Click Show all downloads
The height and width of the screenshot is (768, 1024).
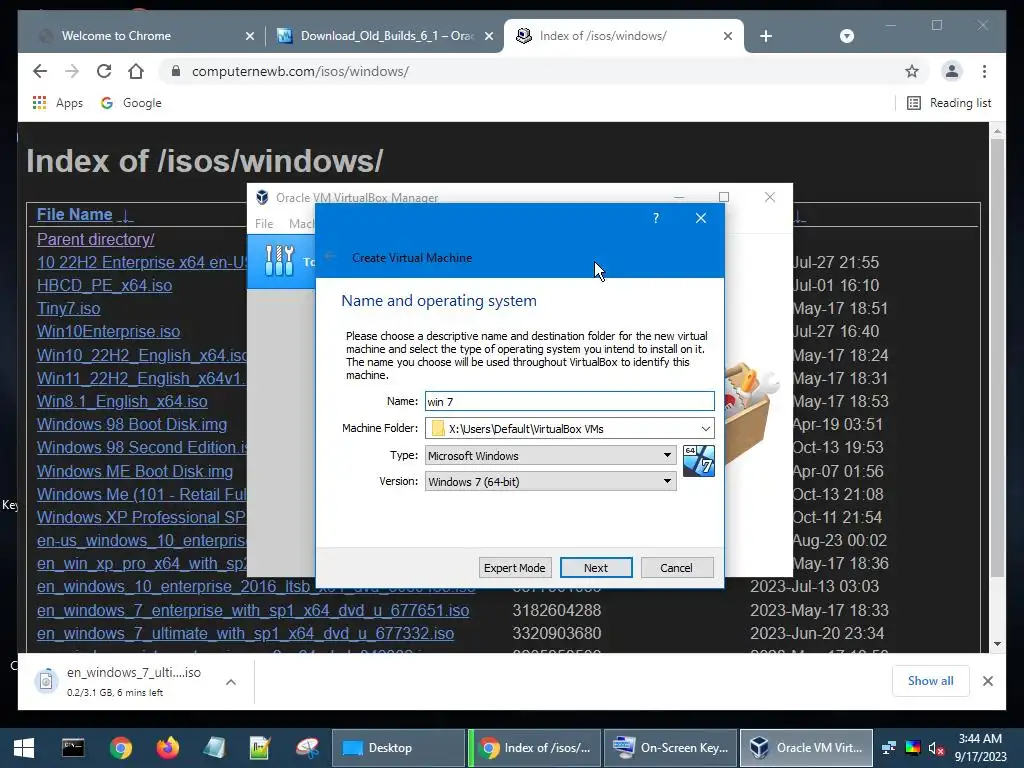tap(930, 681)
